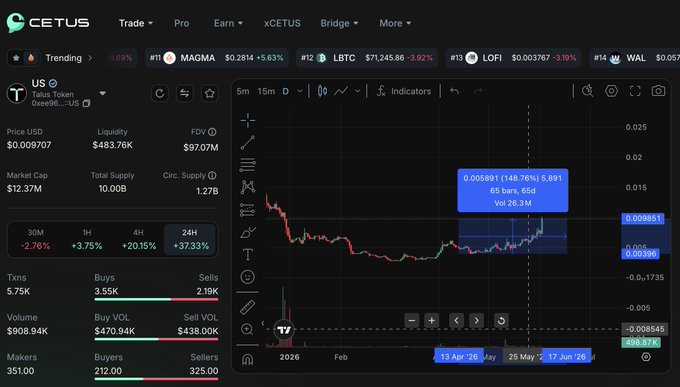Open the TradingView logo link
This screenshot has width=680, height=387.
pyautogui.click(x=284, y=330)
